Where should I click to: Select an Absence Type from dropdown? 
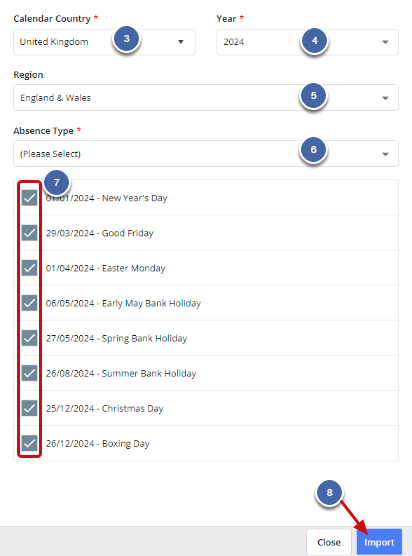pos(206,154)
